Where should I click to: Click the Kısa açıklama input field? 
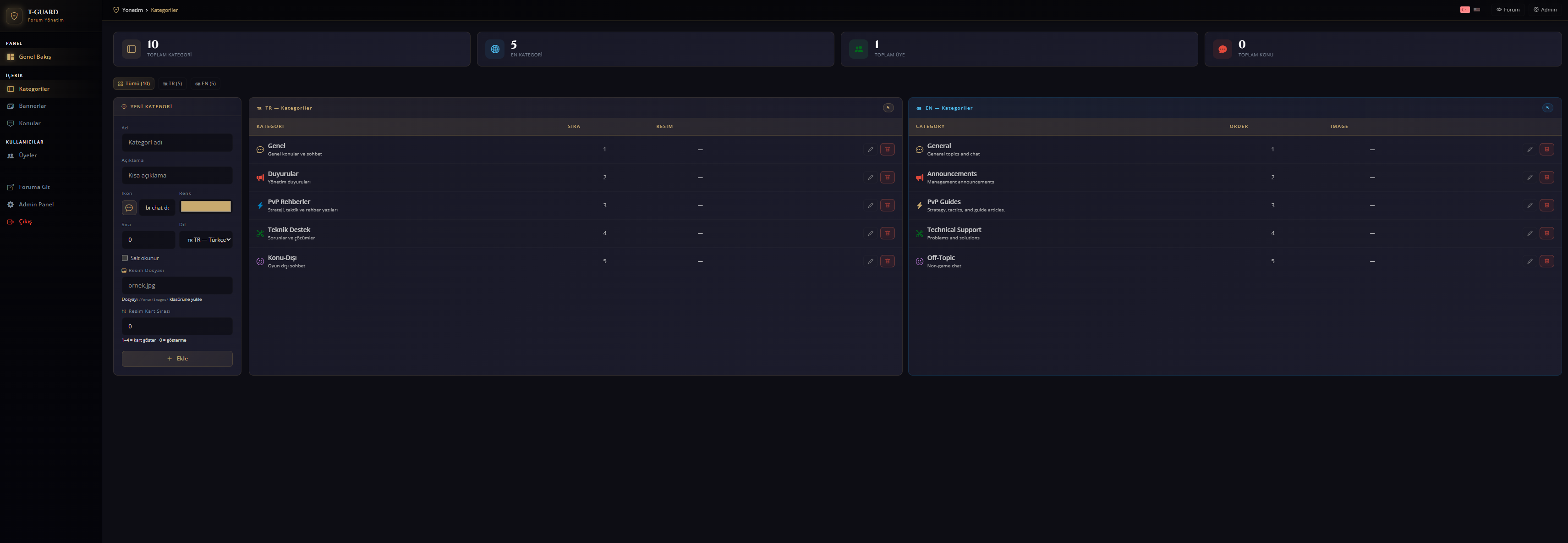[177, 176]
